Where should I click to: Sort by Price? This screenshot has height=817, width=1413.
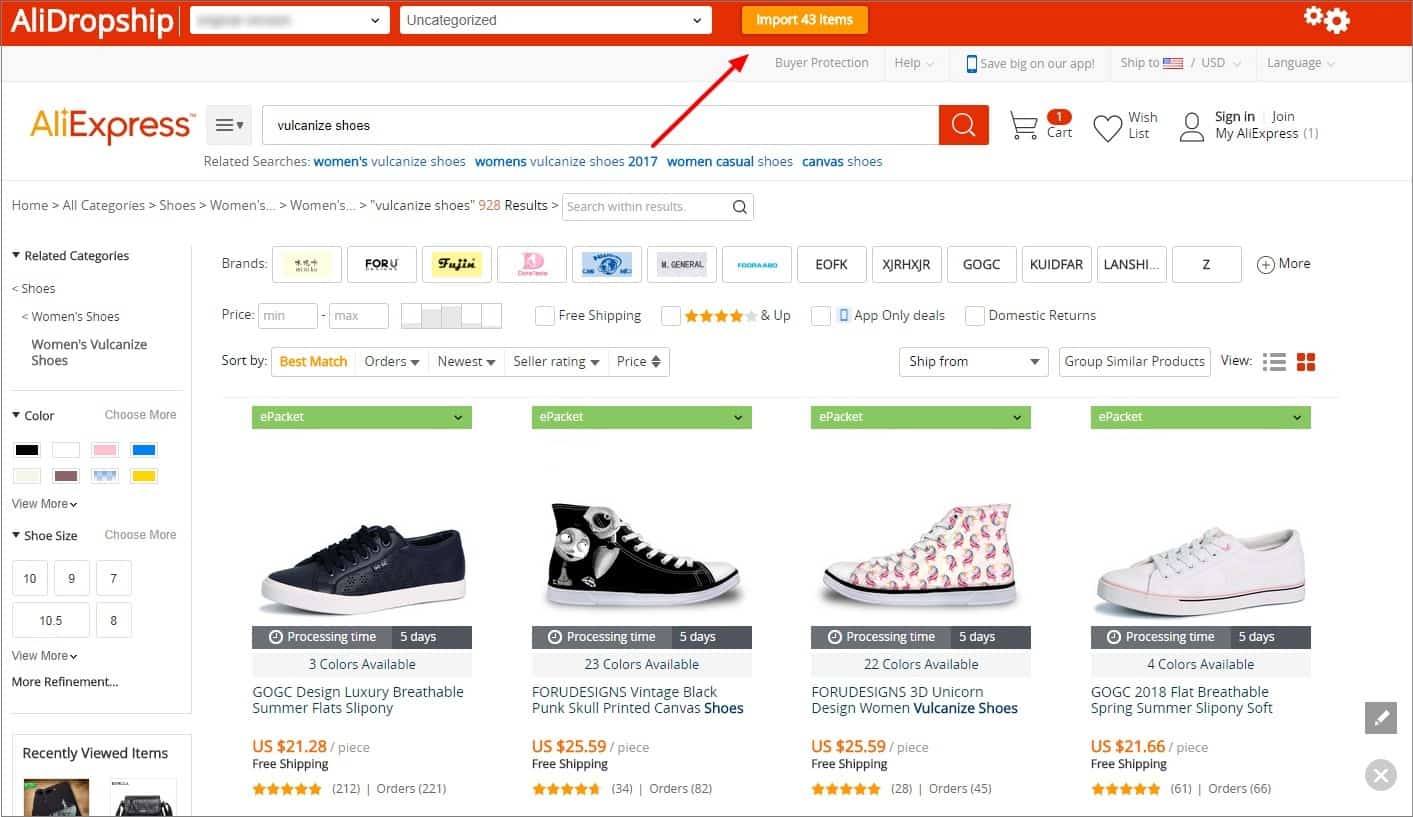coord(639,362)
